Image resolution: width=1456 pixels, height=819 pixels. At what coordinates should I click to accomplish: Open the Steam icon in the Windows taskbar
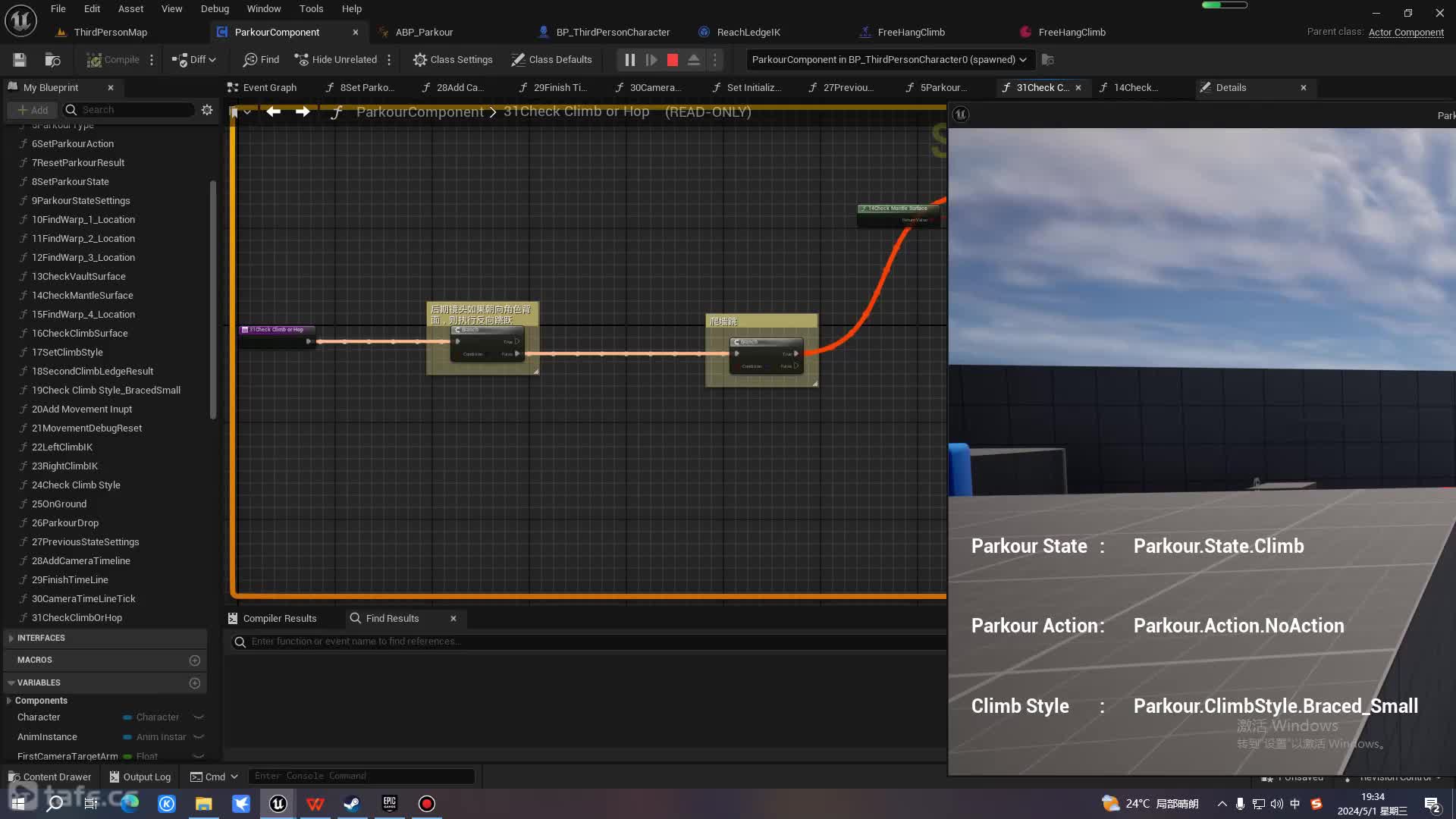pyautogui.click(x=353, y=804)
